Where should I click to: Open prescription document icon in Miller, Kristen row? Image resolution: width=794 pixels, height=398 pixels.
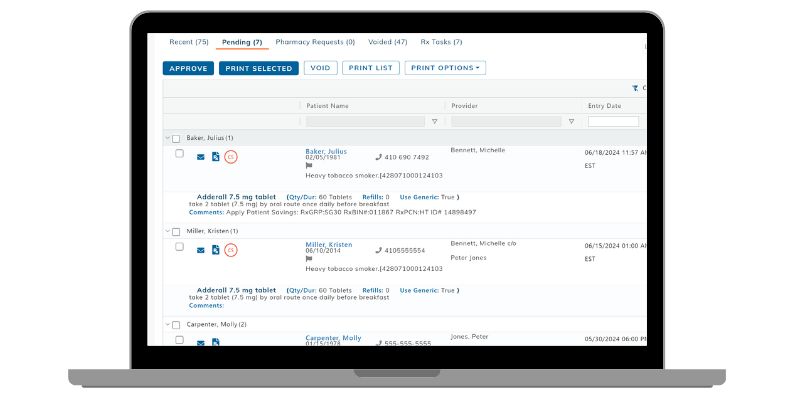(x=216, y=250)
